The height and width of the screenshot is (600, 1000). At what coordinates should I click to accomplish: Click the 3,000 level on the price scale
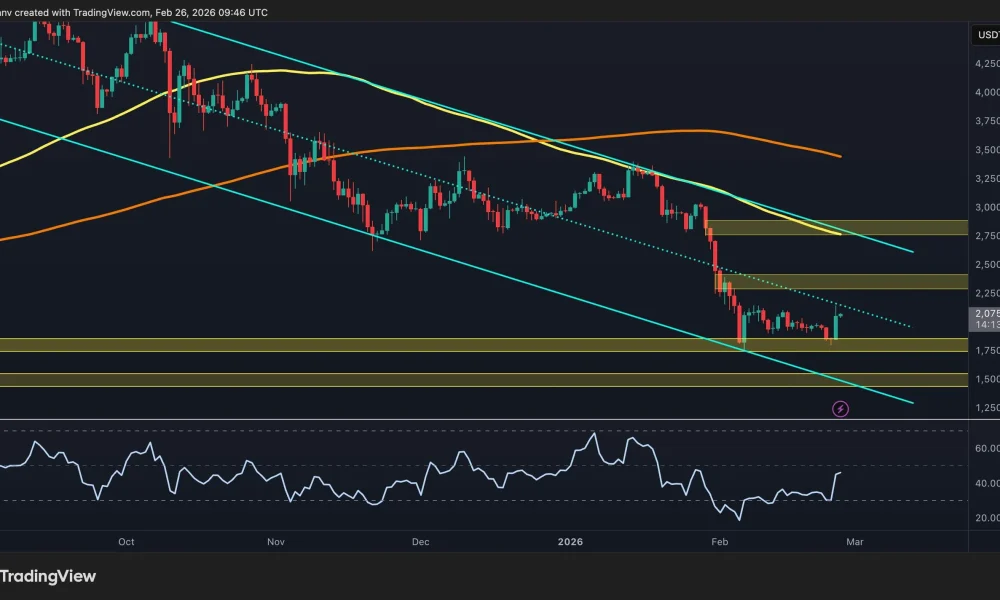tap(985, 205)
